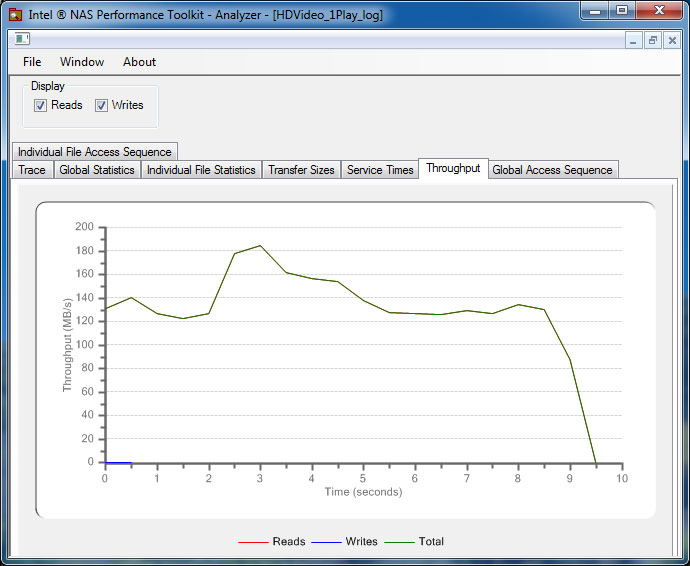Go to Individual File Statistics tab
This screenshot has height=566, width=690.
click(201, 170)
